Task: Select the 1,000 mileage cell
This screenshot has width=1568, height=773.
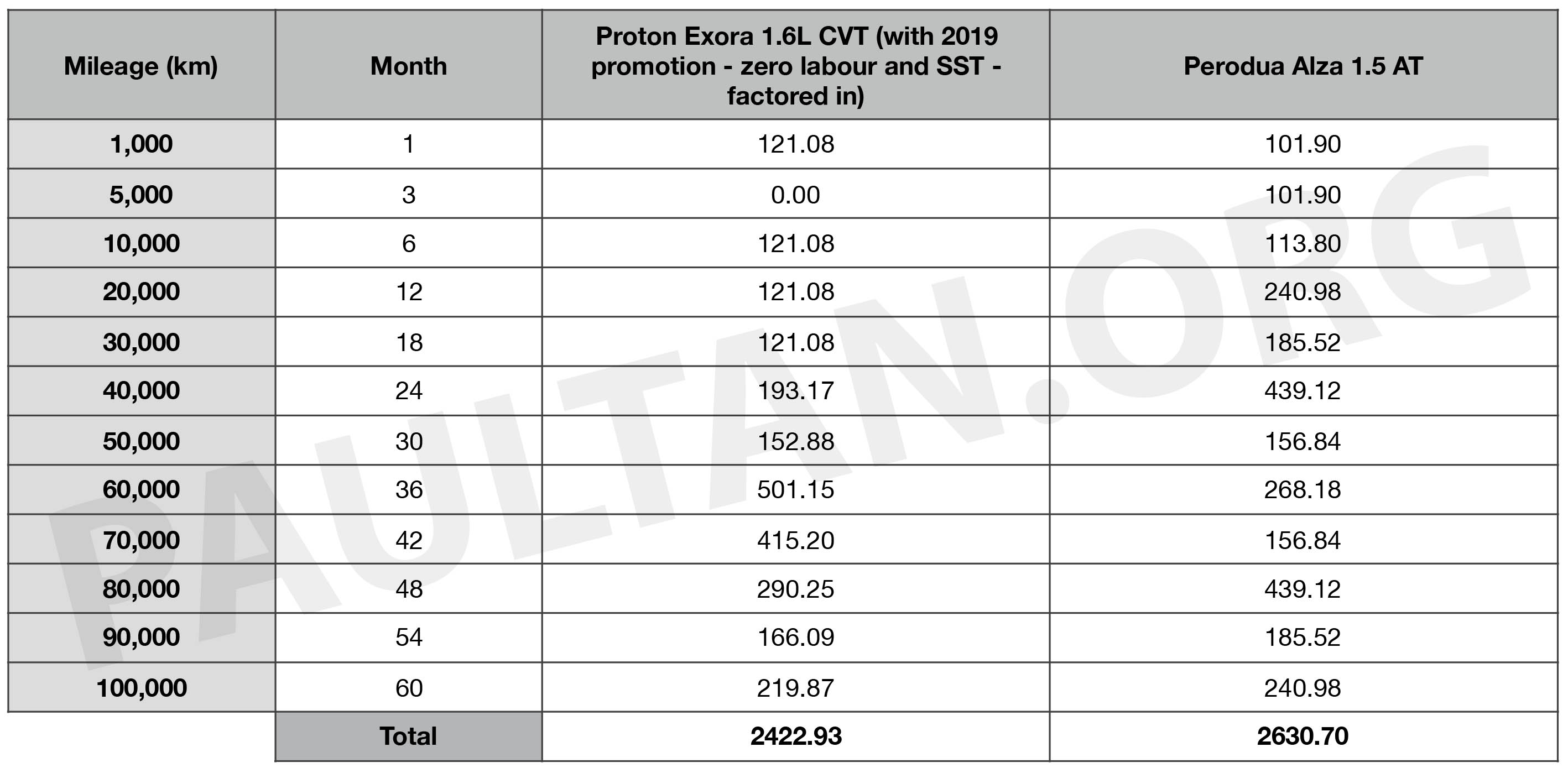Action: coord(141,144)
